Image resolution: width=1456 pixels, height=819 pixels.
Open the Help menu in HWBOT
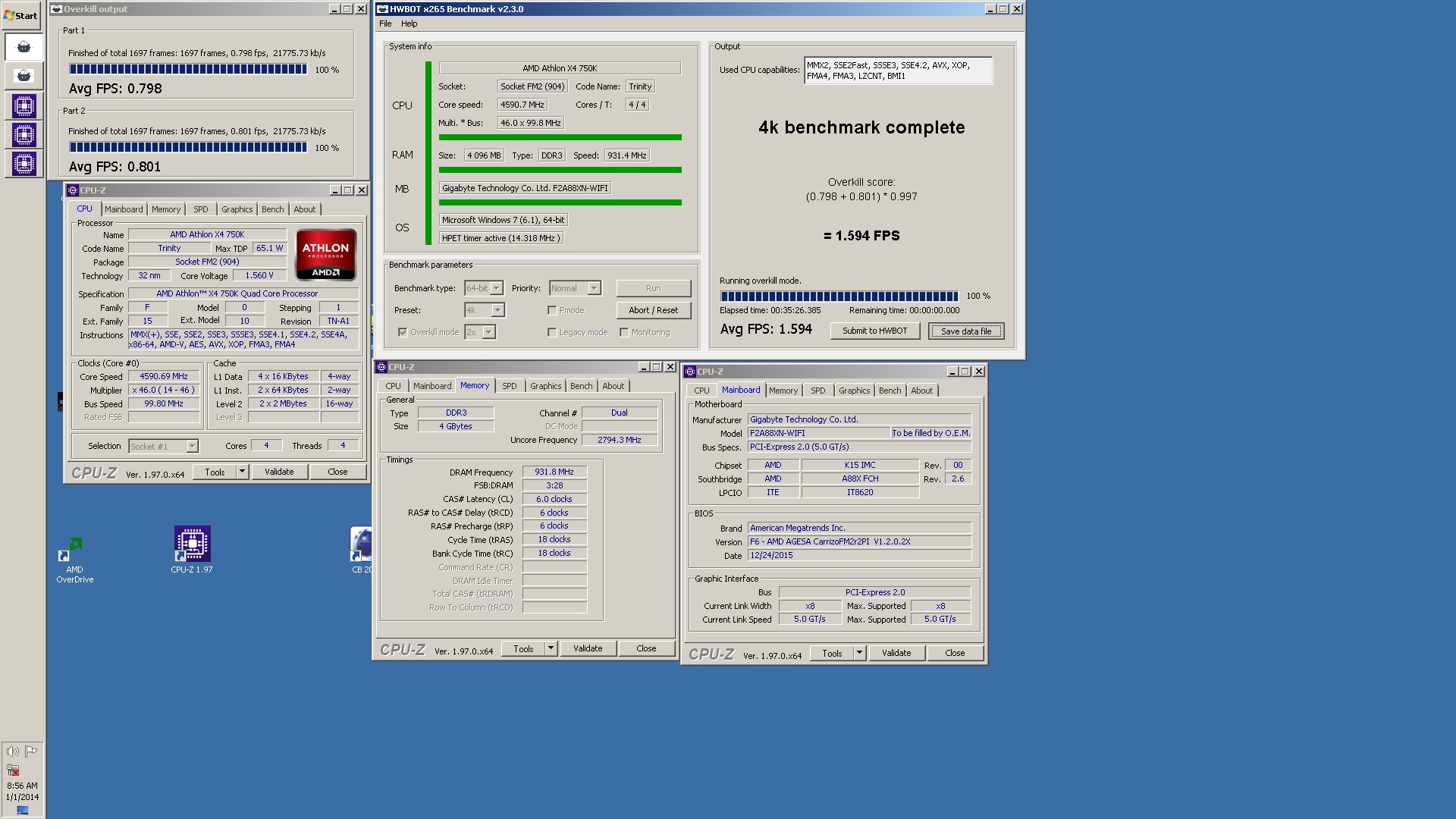[409, 24]
